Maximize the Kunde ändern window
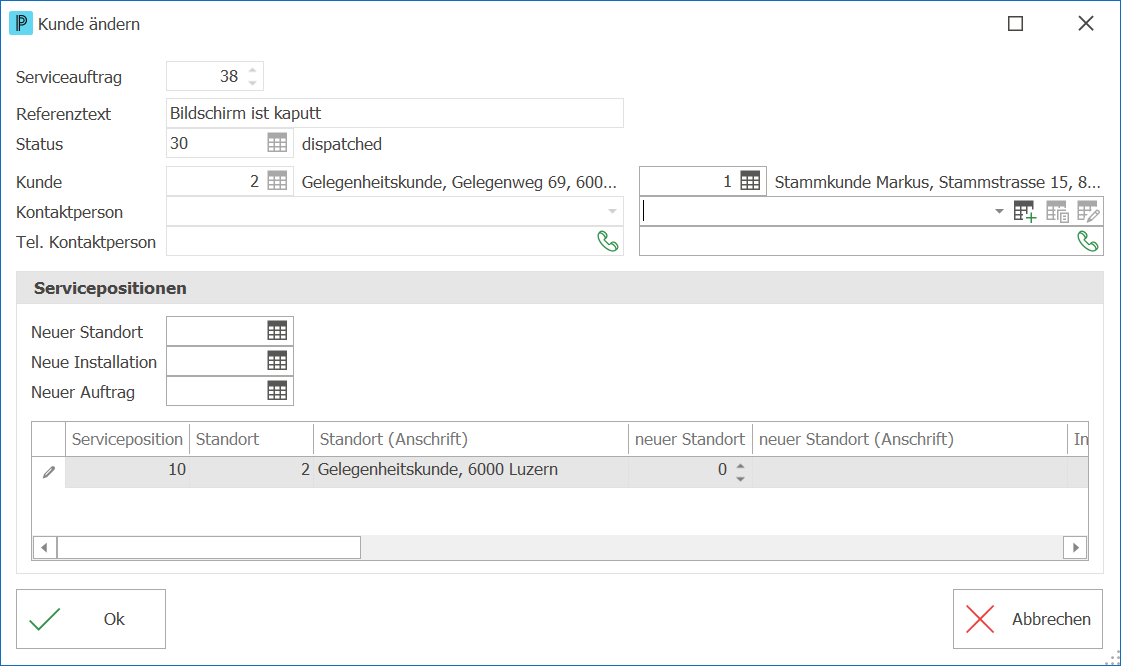 point(1015,24)
